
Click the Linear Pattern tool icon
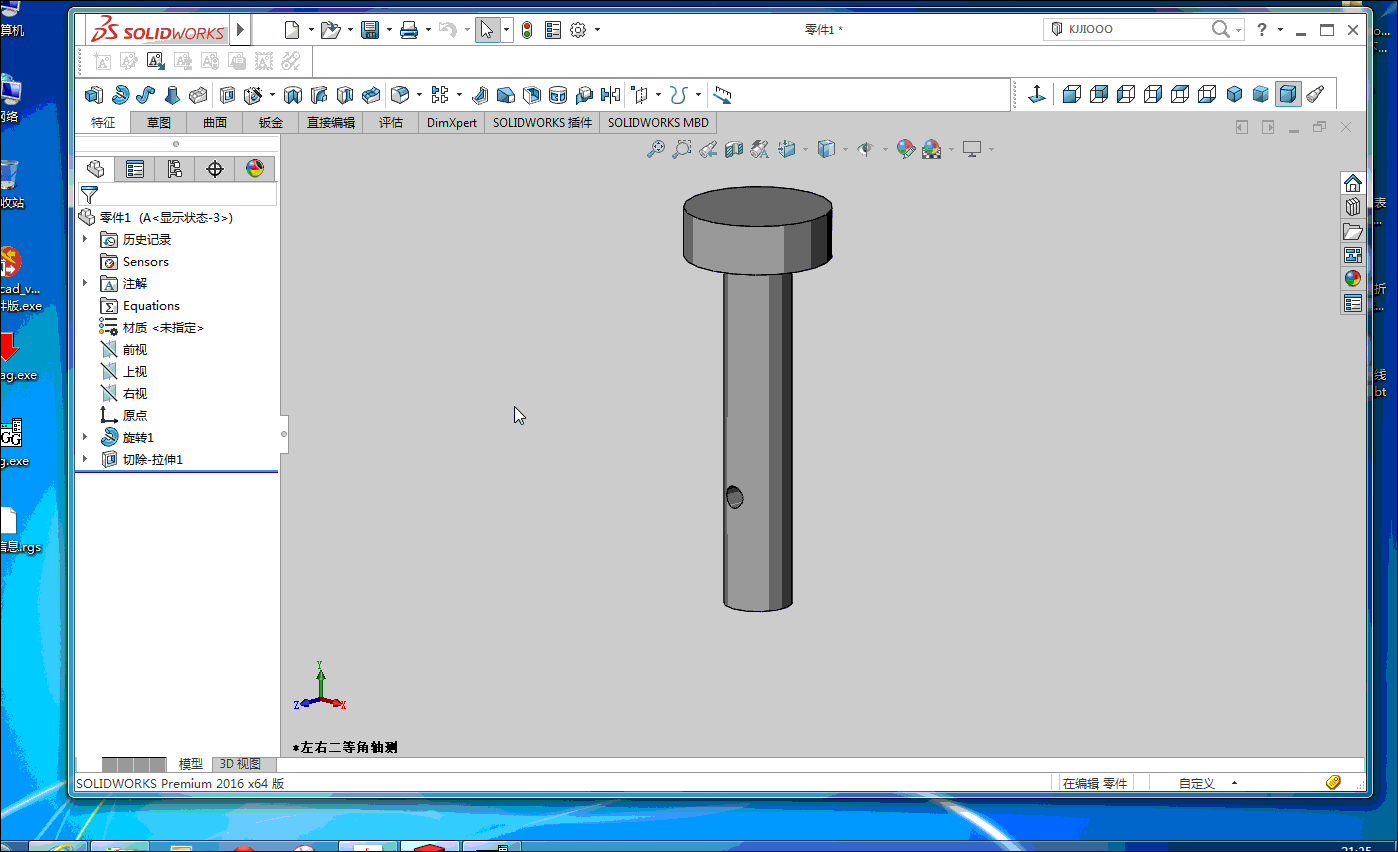439,95
